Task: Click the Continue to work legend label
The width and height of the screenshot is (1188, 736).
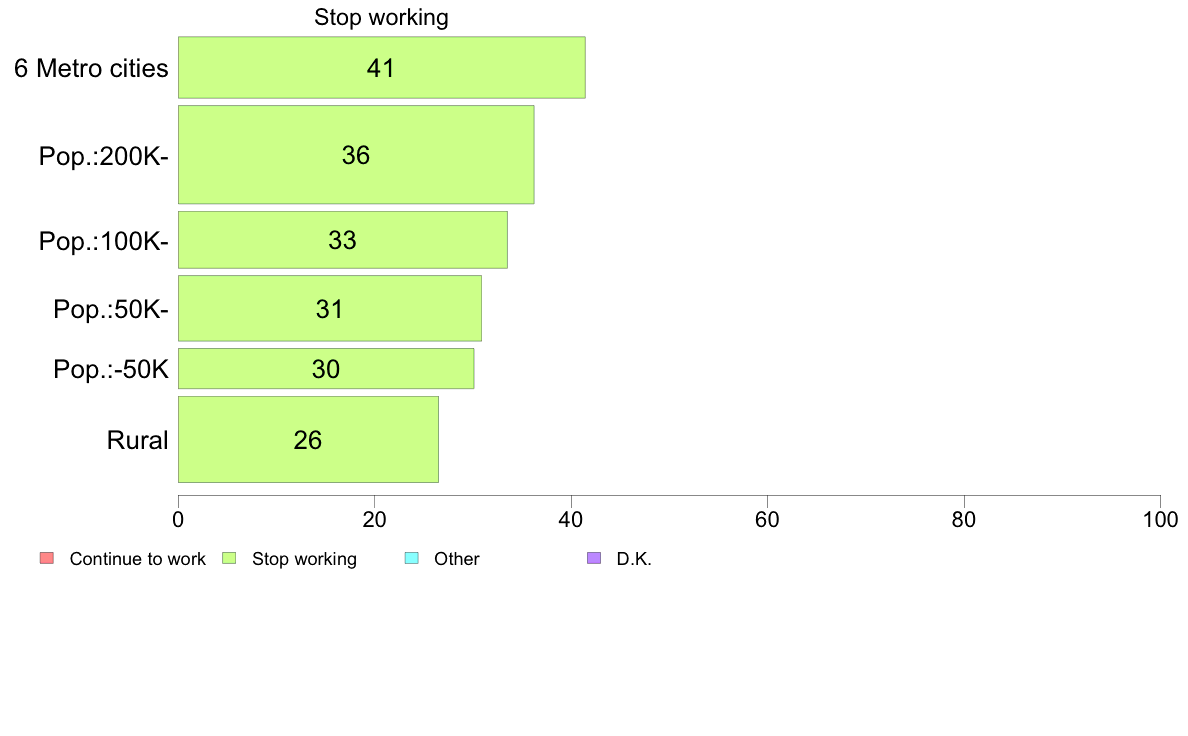Action: pyautogui.click(x=137, y=559)
